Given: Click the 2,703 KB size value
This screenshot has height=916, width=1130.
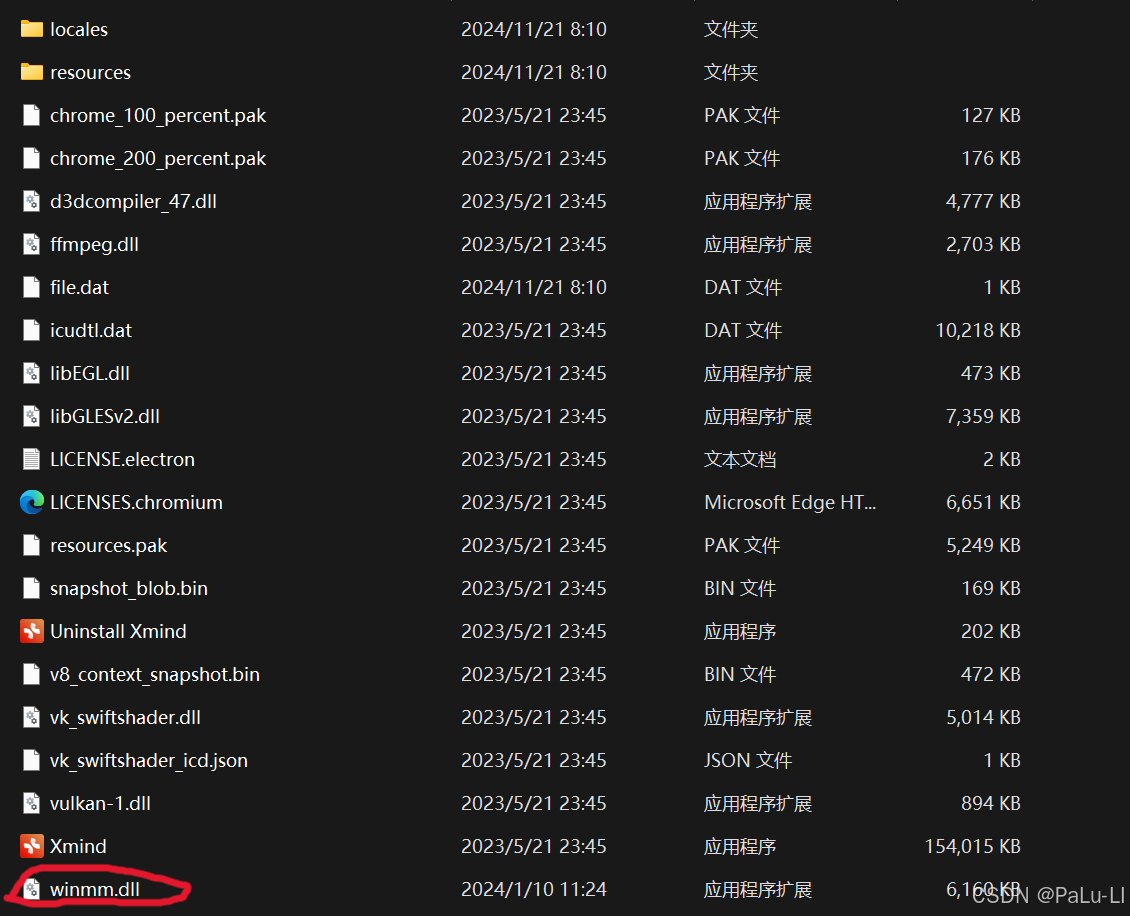Looking at the screenshot, I should [983, 244].
